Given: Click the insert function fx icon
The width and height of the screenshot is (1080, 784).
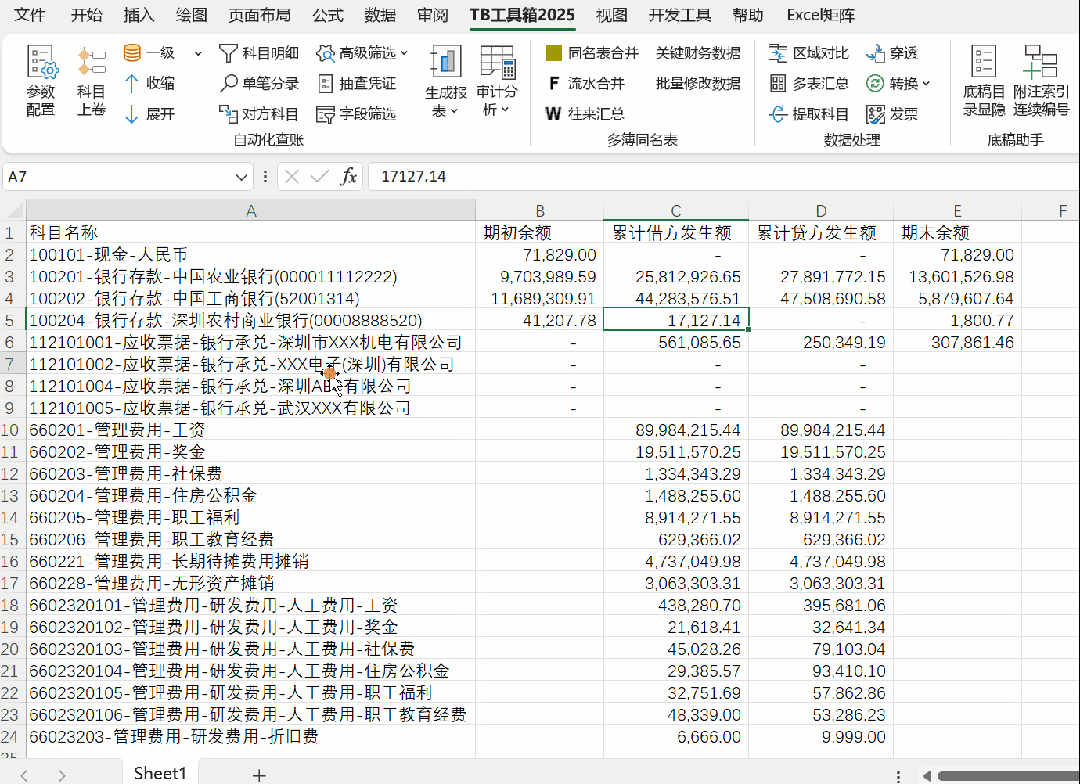Looking at the screenshot, I should (x=349, y=176).
